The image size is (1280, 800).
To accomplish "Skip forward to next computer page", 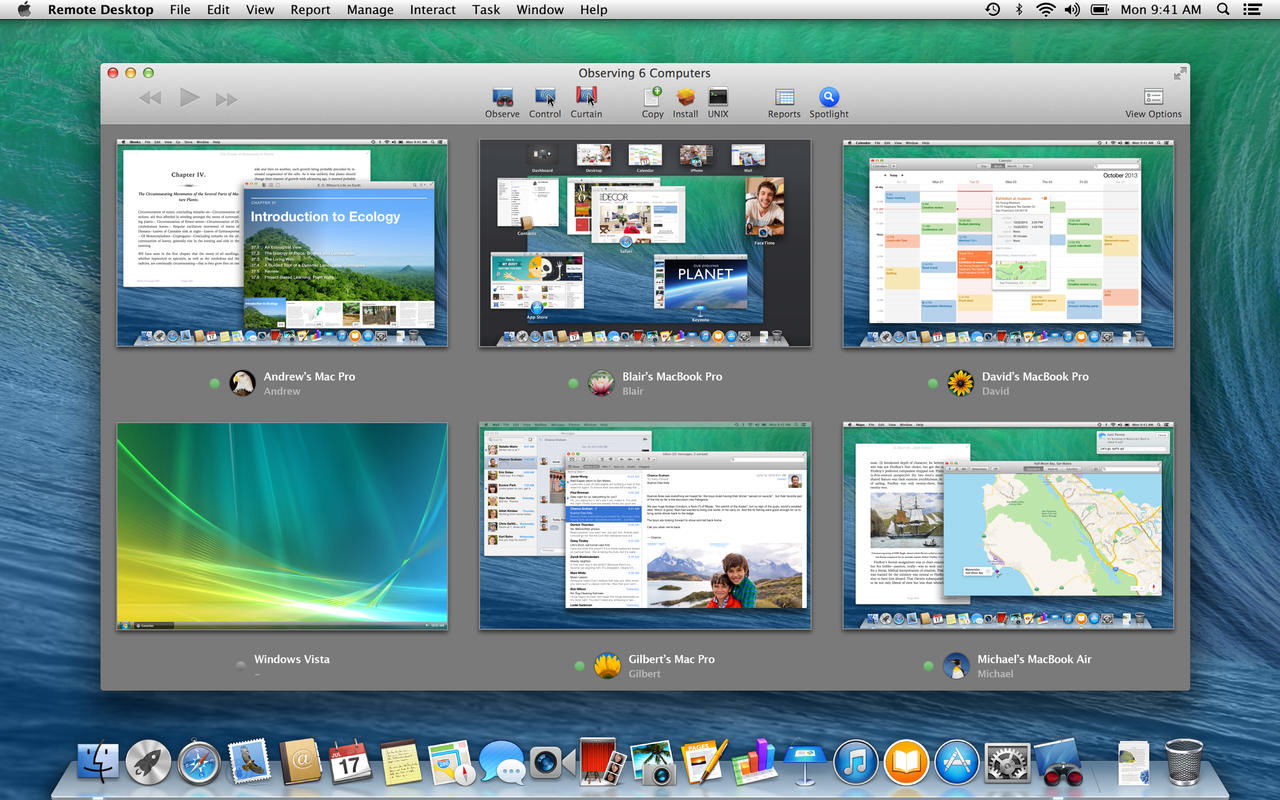I will click(227, 98).
